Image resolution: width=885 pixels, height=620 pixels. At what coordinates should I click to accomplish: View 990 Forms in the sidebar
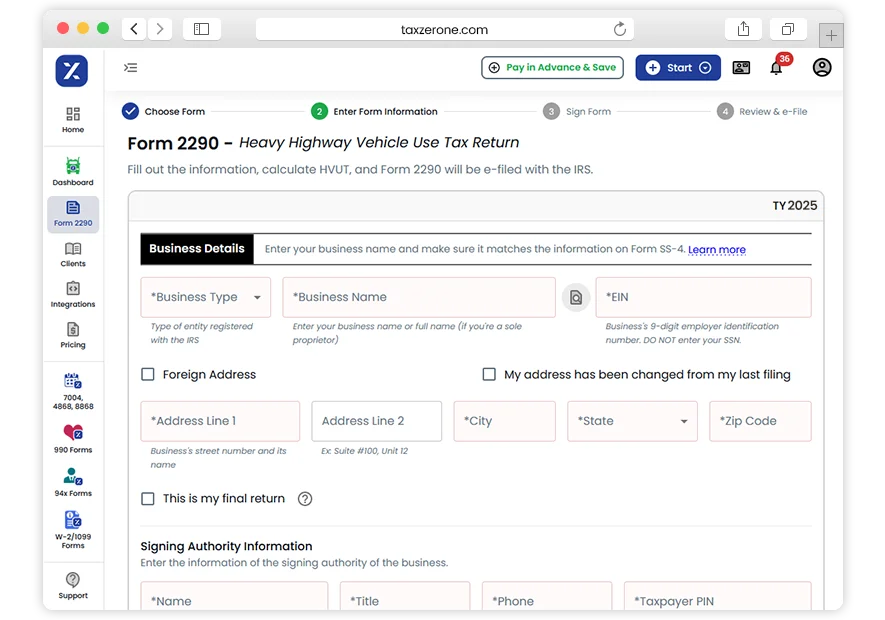(72, 440)
